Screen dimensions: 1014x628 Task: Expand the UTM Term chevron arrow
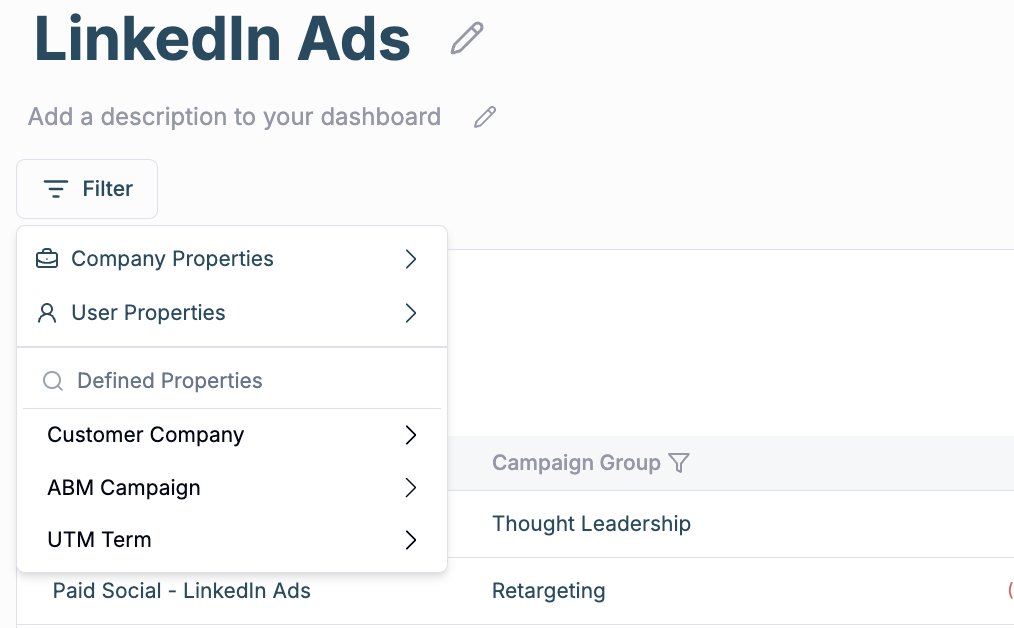410,540
